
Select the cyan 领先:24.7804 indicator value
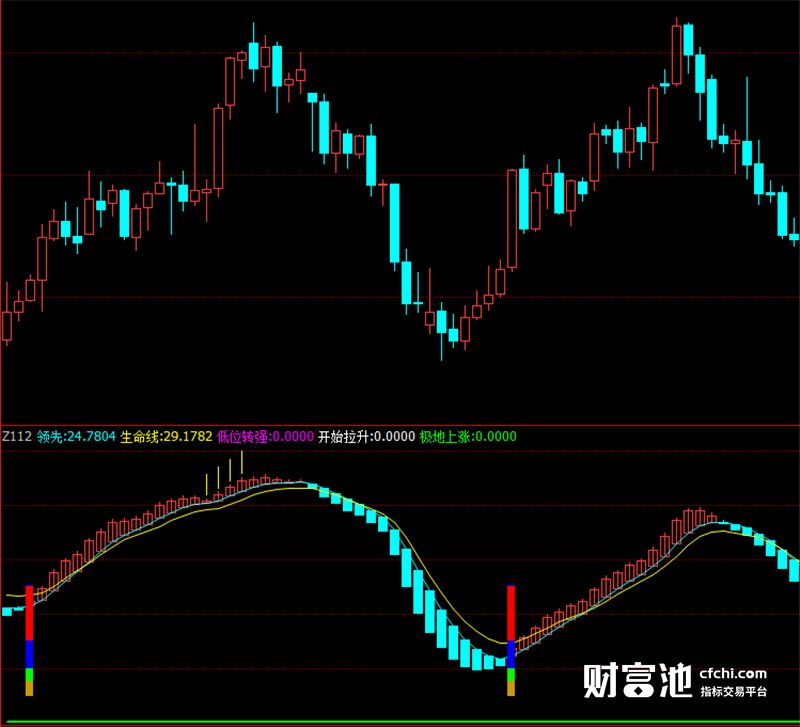pyautogui.click(x=76, y=436)
